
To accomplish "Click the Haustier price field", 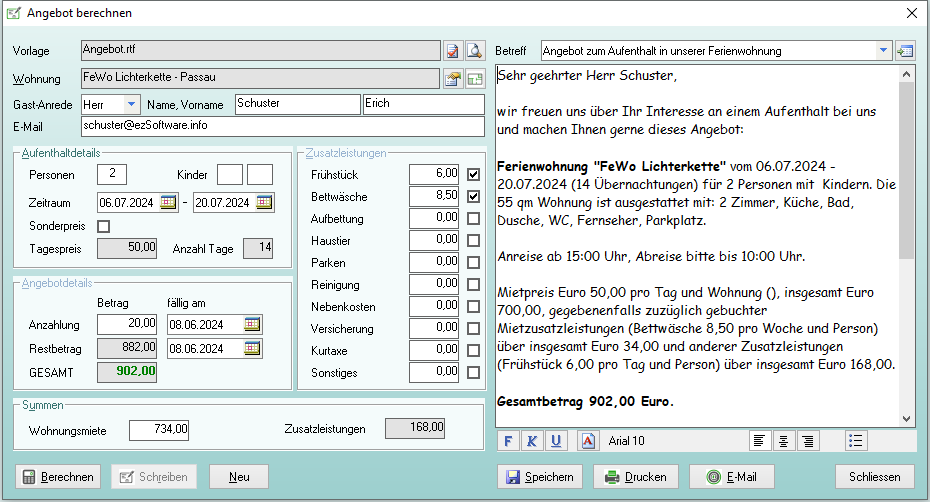I will pos(434,240).
